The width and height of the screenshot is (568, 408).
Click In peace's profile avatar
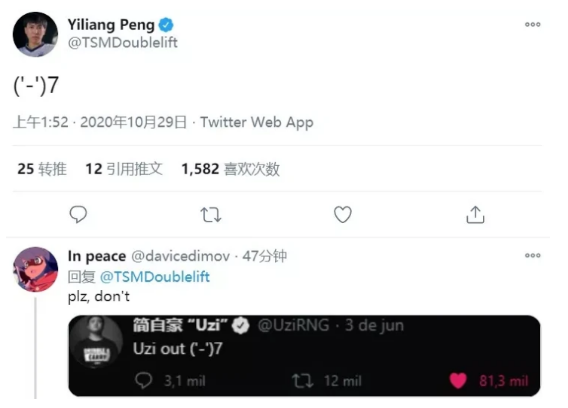coord(36,269)
